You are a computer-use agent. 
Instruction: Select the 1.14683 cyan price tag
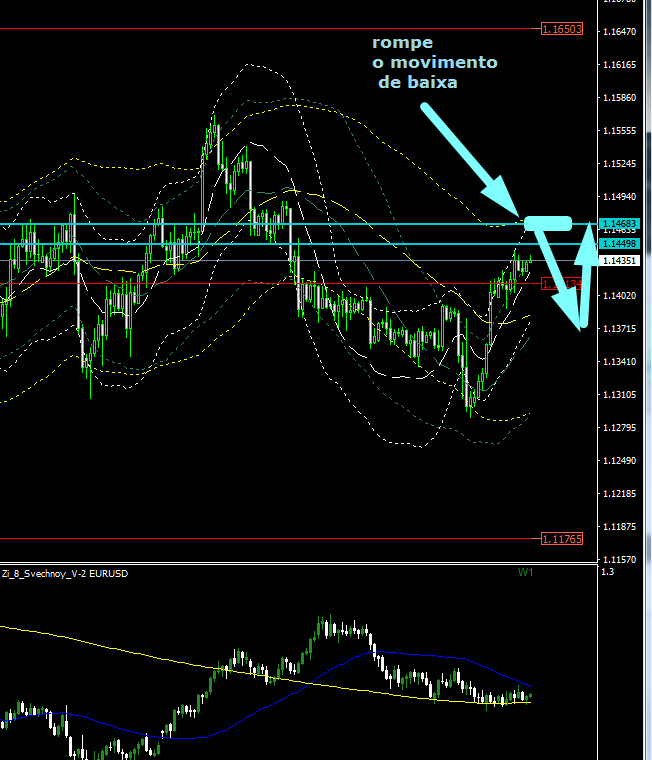pos(617,223)
